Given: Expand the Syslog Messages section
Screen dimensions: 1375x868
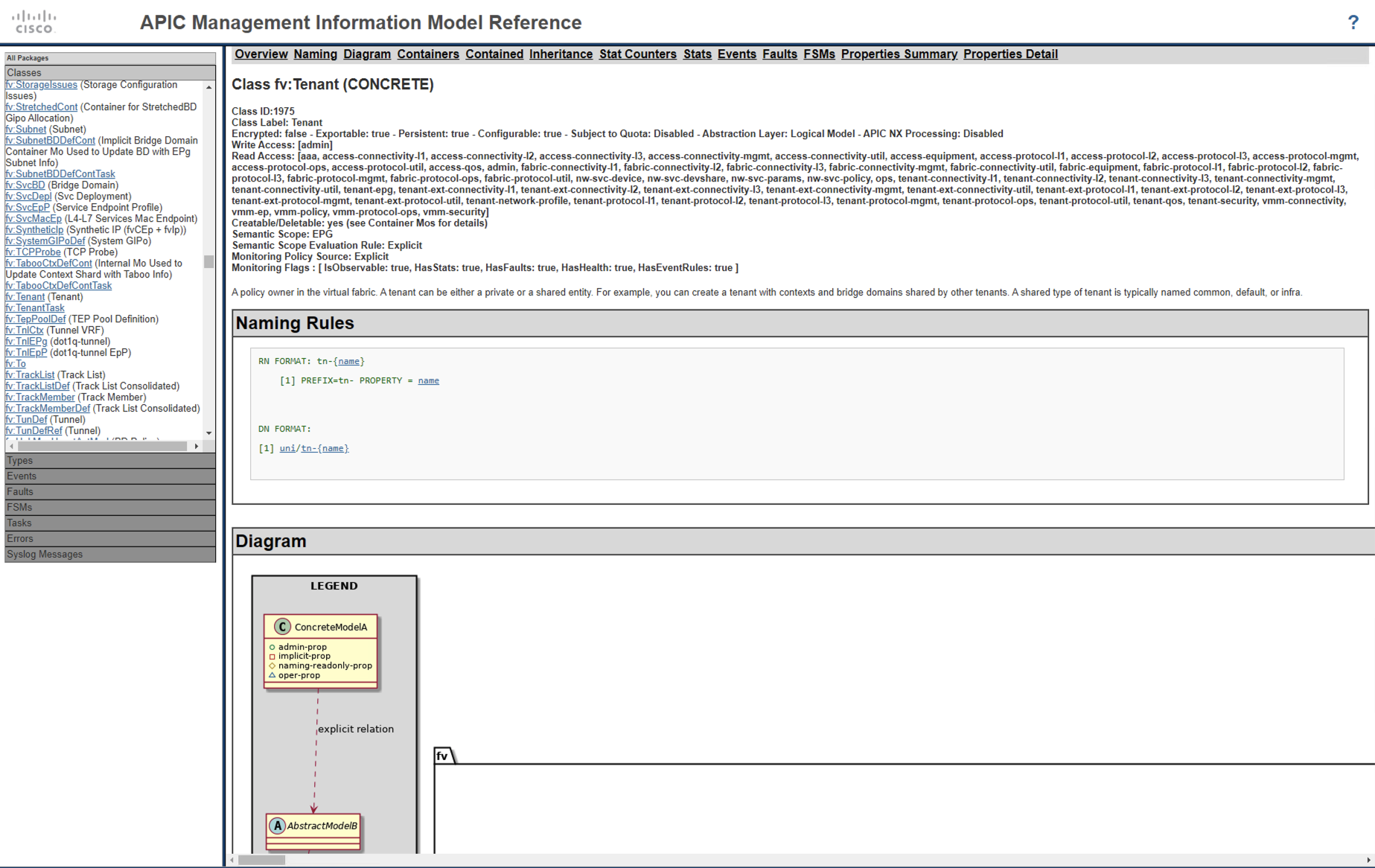Looking at the screenshot, I should pyautogui.click(x=110, y=555).
